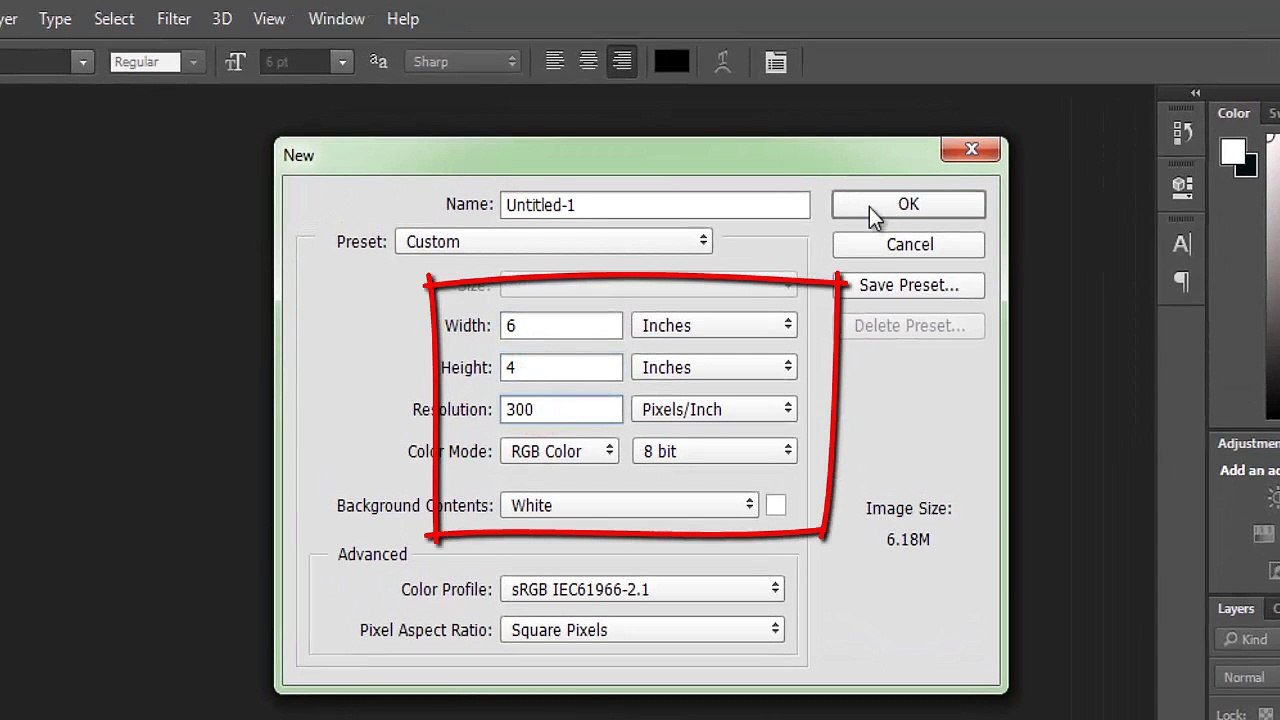The image size is (1280, 720).
Task: Close the New dialog with X
Action: click(x=971, y=149)
